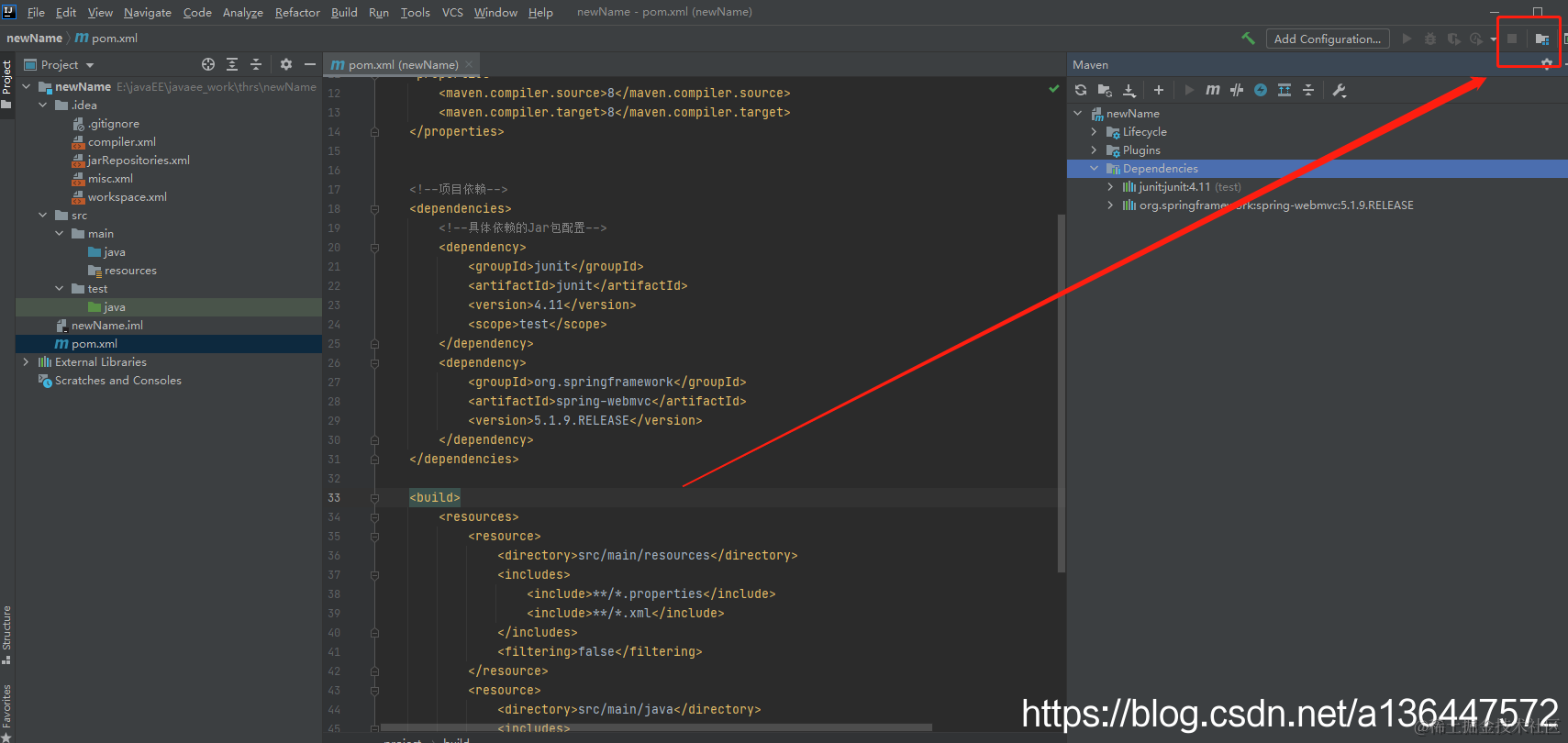The image size is (1568, 743).
Task: Click Collapse All icon in Project panel
Action: (256, 64)
